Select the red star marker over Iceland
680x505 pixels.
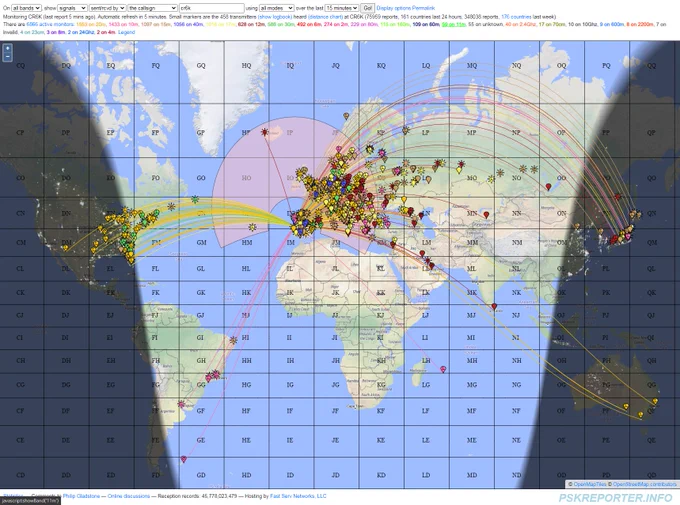(x=265, y=132)
